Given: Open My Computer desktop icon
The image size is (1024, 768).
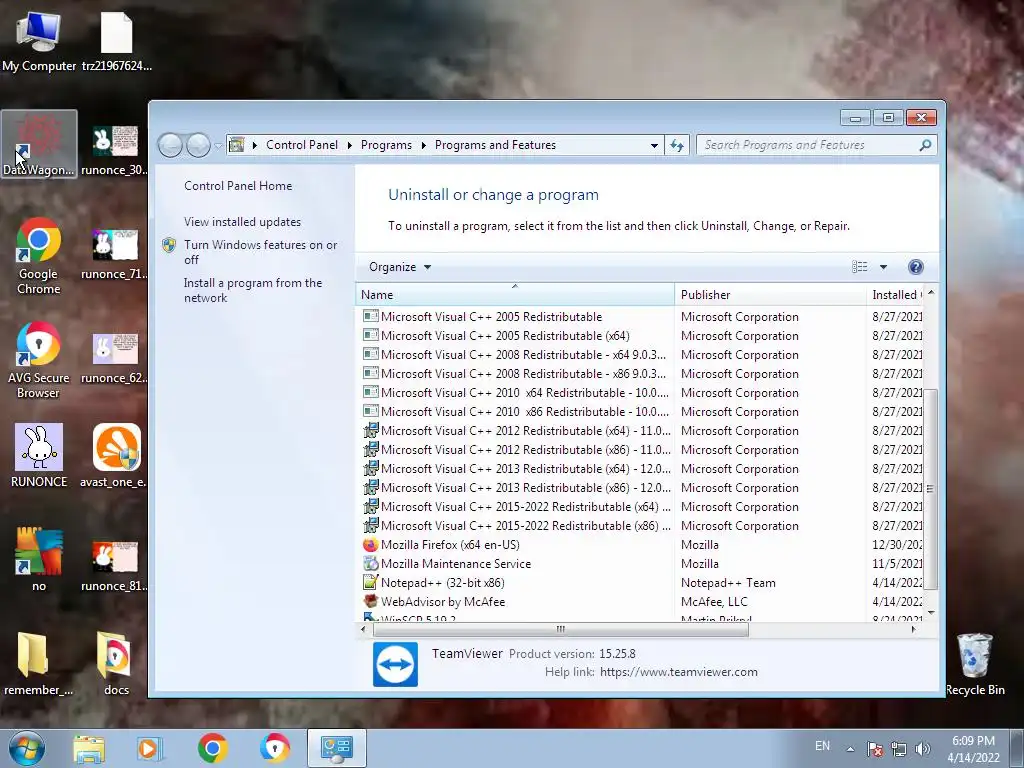Looking at the screenshot, I should 39,42.
